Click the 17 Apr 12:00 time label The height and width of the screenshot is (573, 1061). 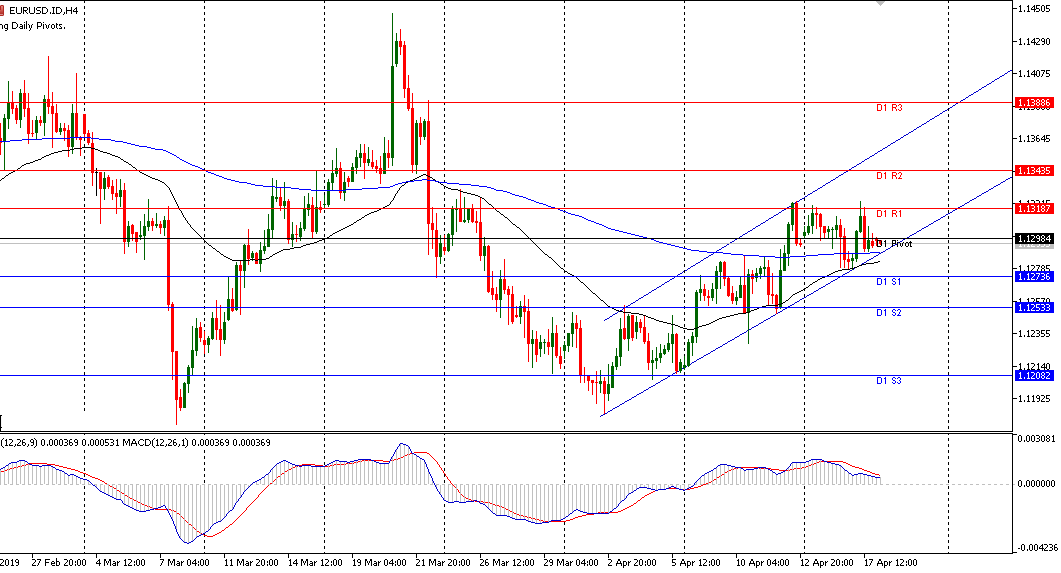pyautogui.click(x=890, y=563)
